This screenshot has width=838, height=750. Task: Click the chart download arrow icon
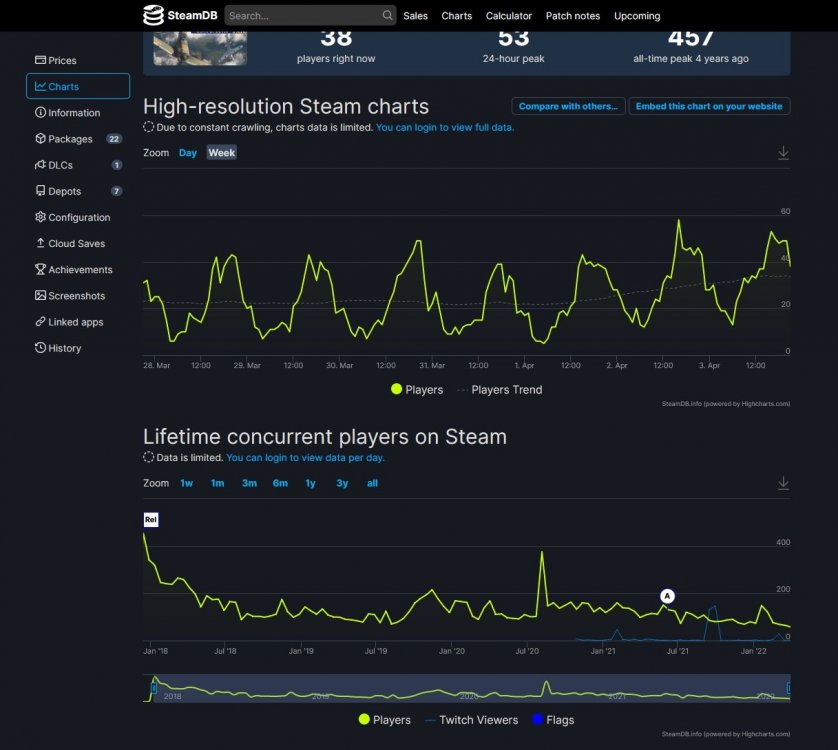783,153
